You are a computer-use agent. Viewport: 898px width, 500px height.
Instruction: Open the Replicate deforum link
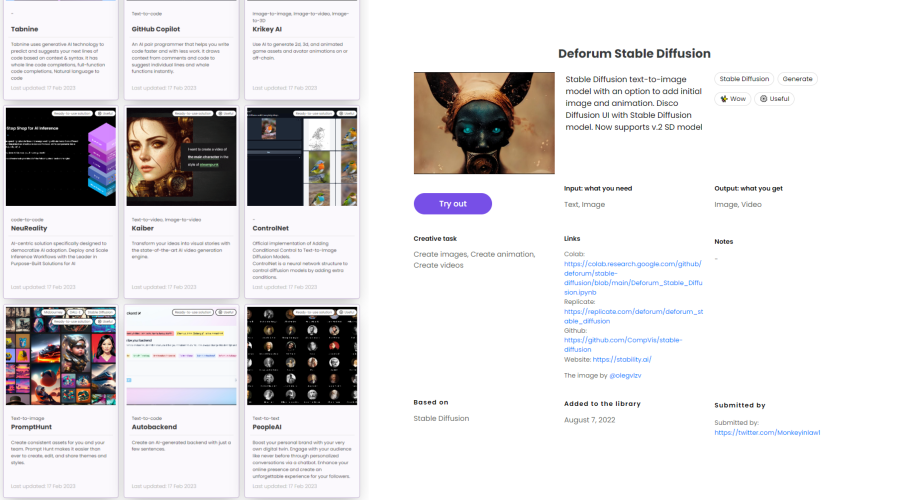click(x=633, y=316)
